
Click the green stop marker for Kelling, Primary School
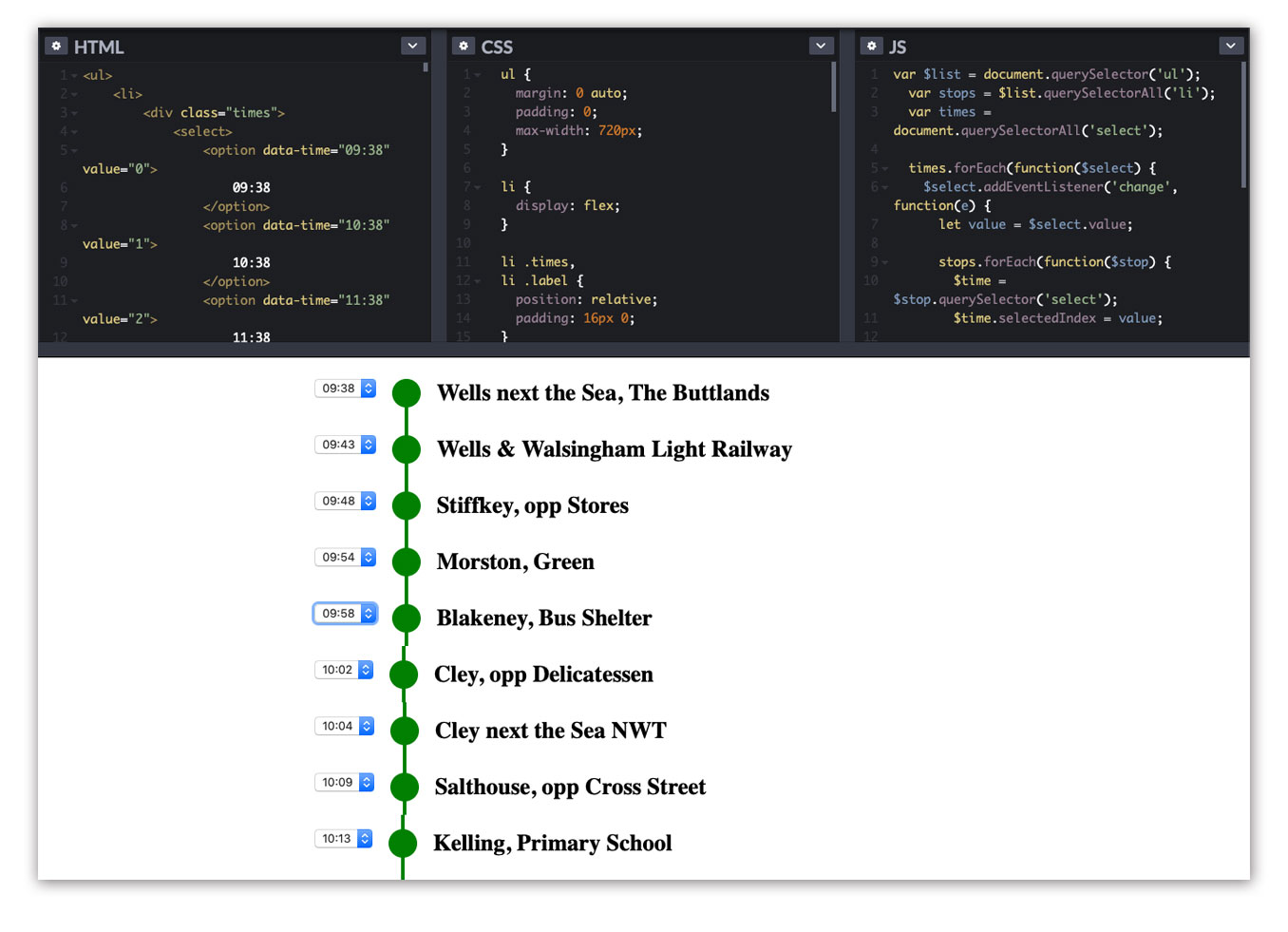403,843
